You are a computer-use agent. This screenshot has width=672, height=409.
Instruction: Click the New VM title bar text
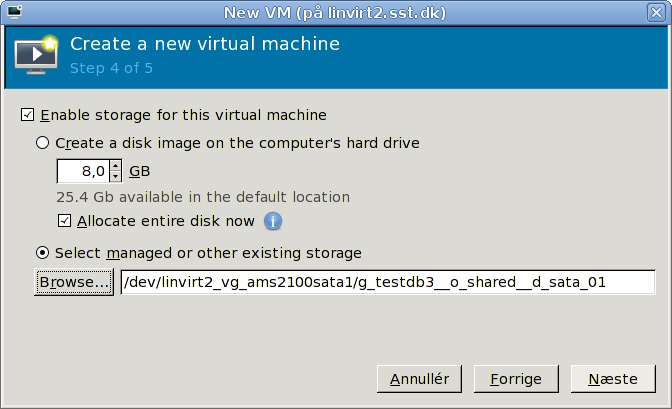[x=335, y=12]
